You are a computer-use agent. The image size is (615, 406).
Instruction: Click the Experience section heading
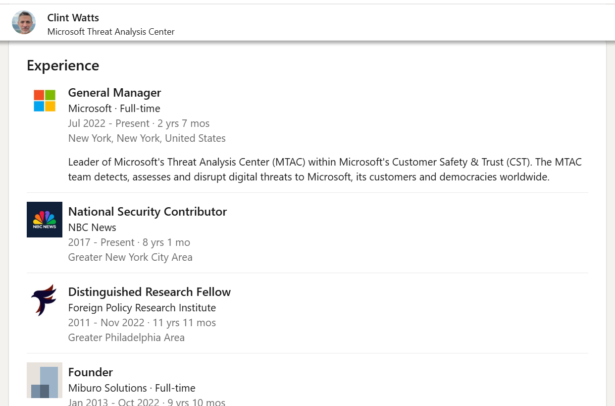click(63, 66)
